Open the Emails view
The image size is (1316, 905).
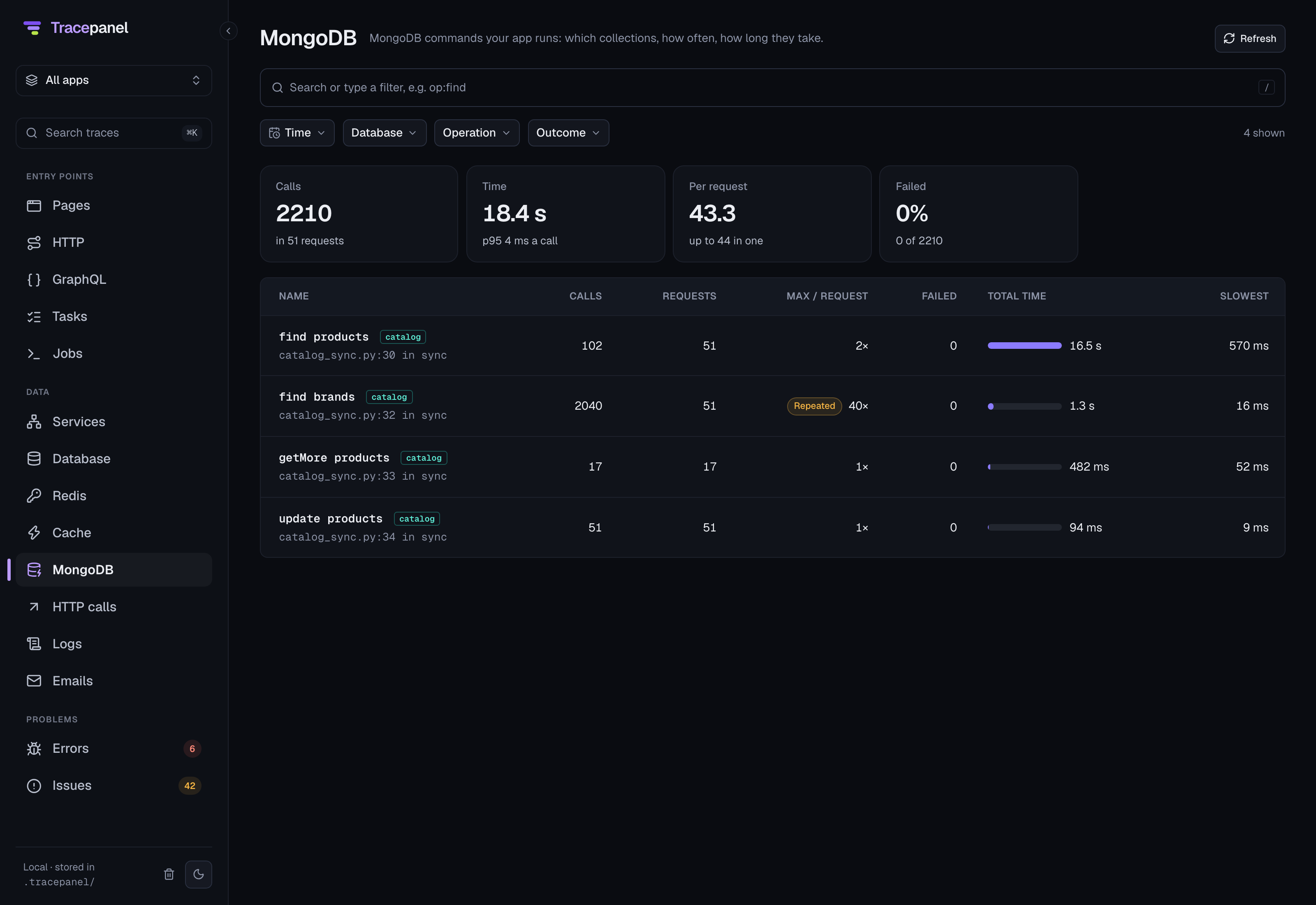114,681
